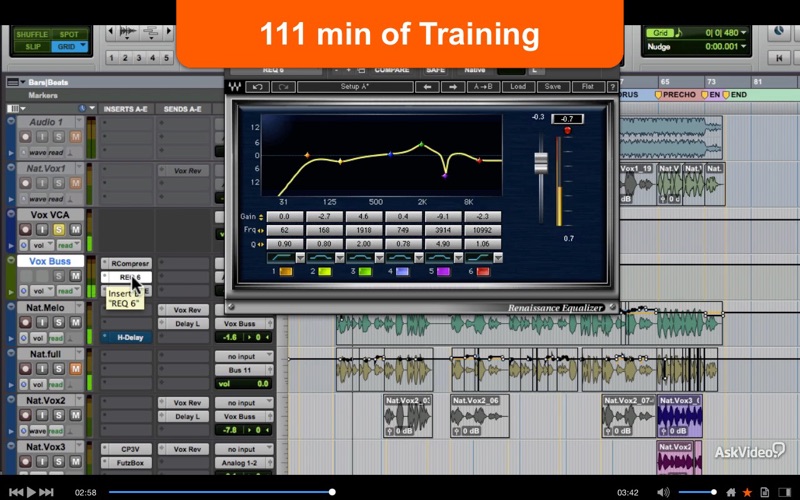Go to next preset with right arrow
800x500 pixels.
(x=453, y=87)
